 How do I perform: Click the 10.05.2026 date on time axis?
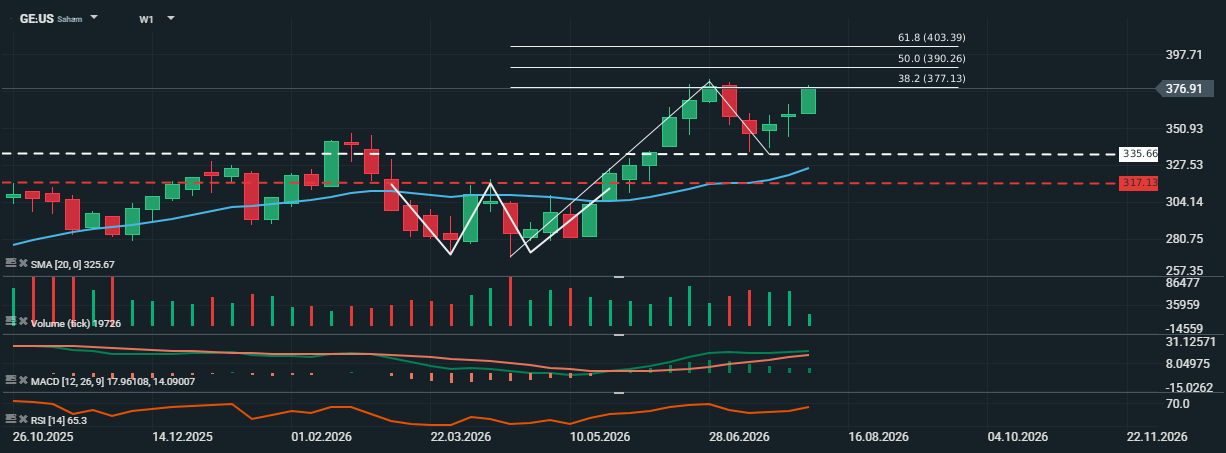pos(600,437)
